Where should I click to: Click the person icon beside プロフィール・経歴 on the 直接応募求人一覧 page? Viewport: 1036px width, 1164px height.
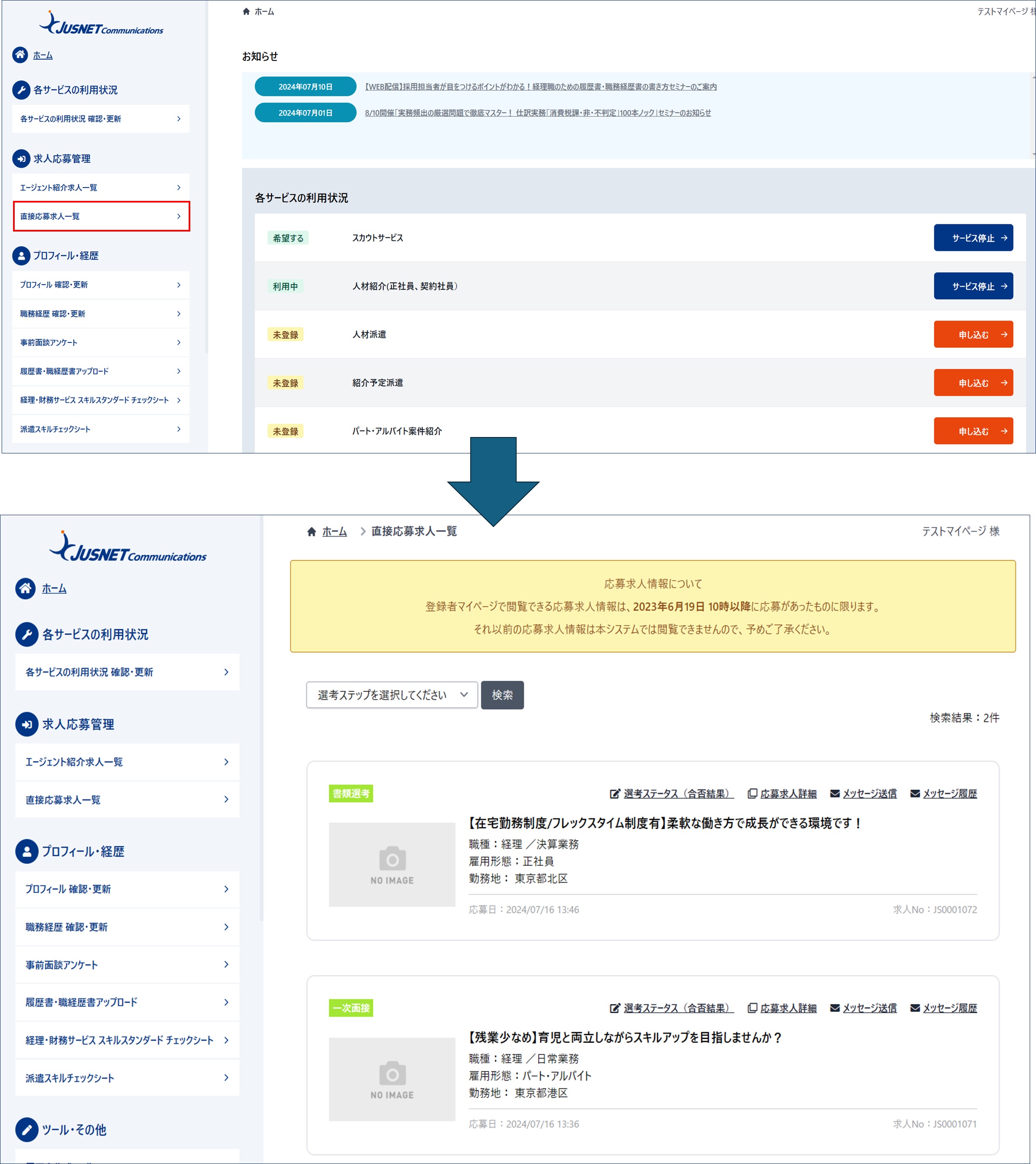click(x=26, y=851)
